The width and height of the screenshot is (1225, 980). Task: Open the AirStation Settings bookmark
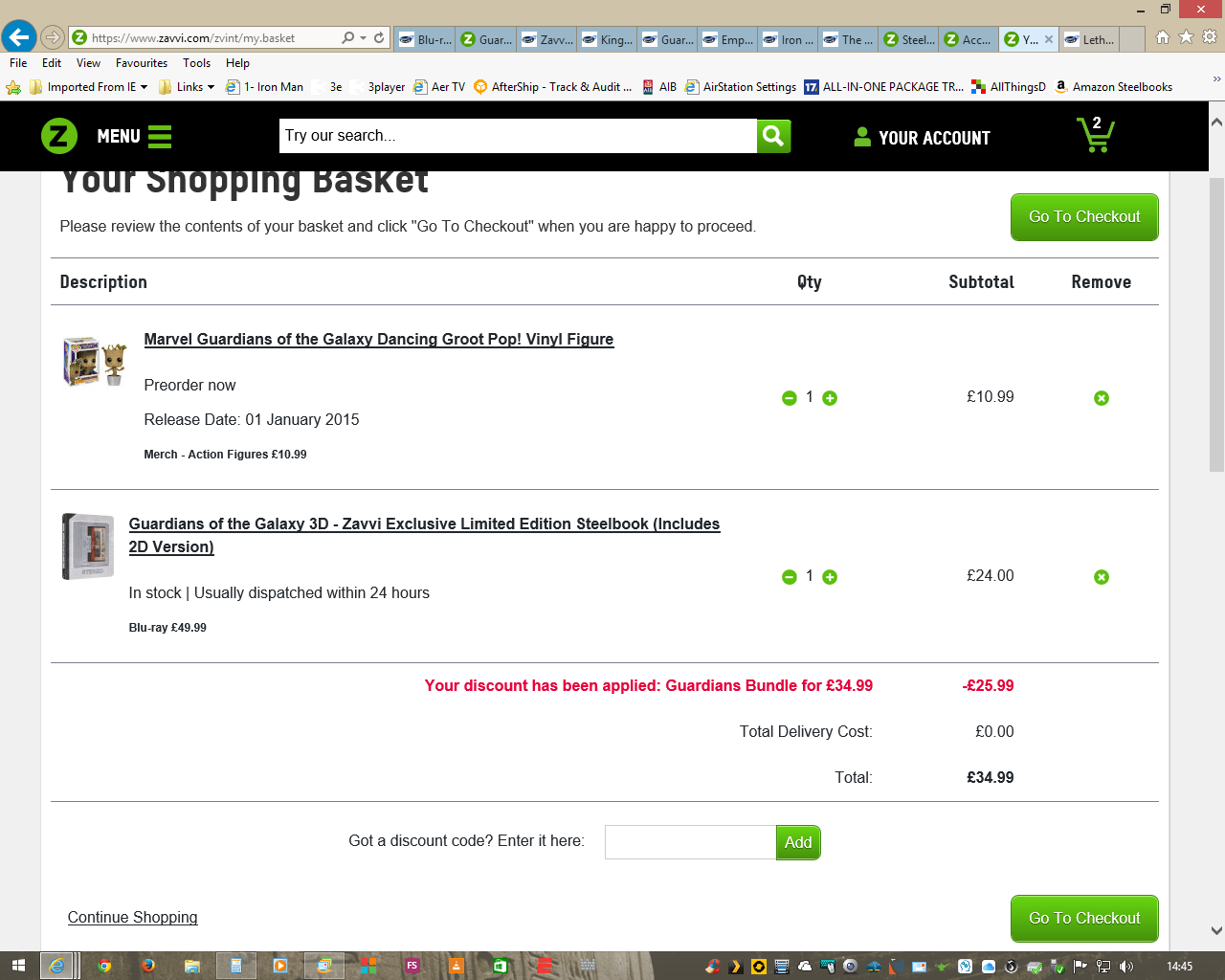741,87
